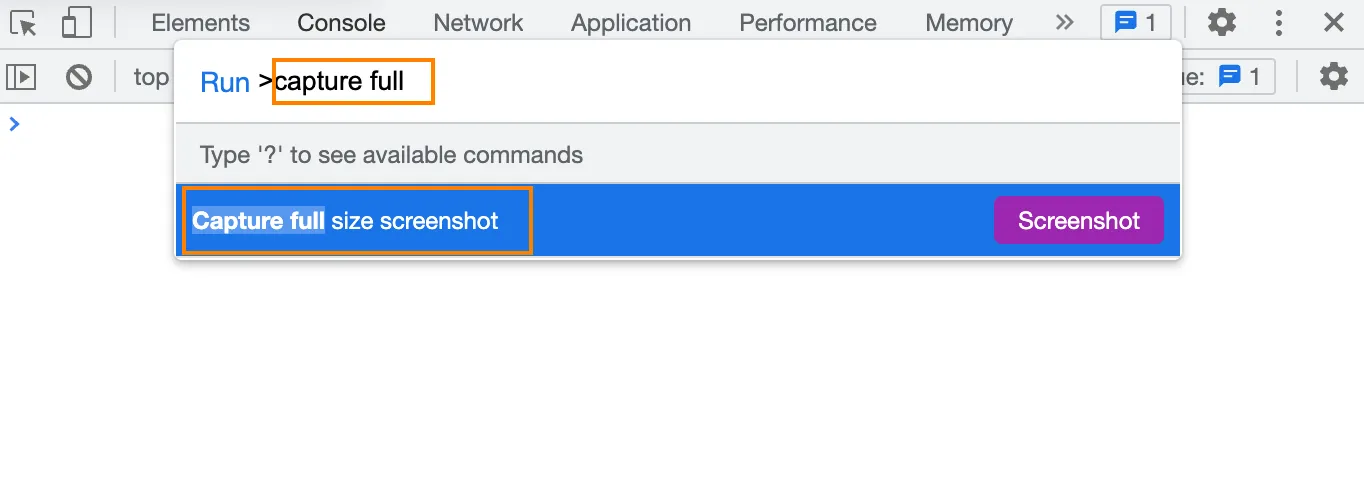Switch to the Elements tab
The height and width of the screenshot is (500, 1364).
tap(201, 22)
